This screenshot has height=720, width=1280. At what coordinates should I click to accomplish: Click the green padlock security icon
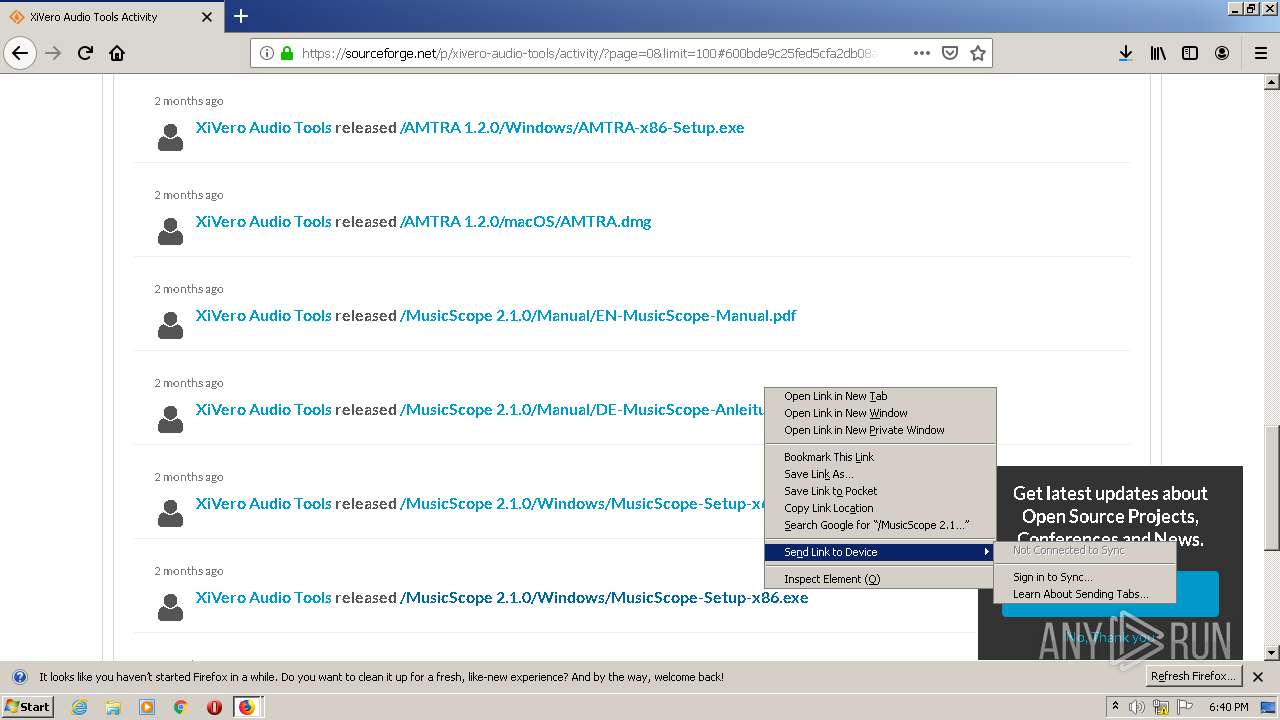[287, 53]
